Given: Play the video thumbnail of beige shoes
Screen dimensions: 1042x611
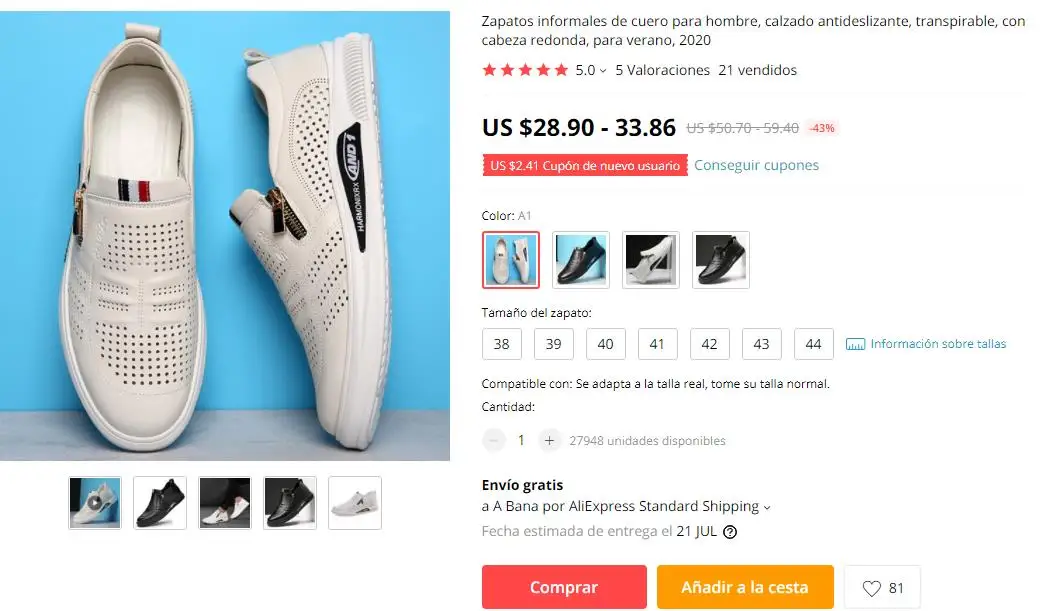Looking at the screenshot, I should [x=95, y=503].
